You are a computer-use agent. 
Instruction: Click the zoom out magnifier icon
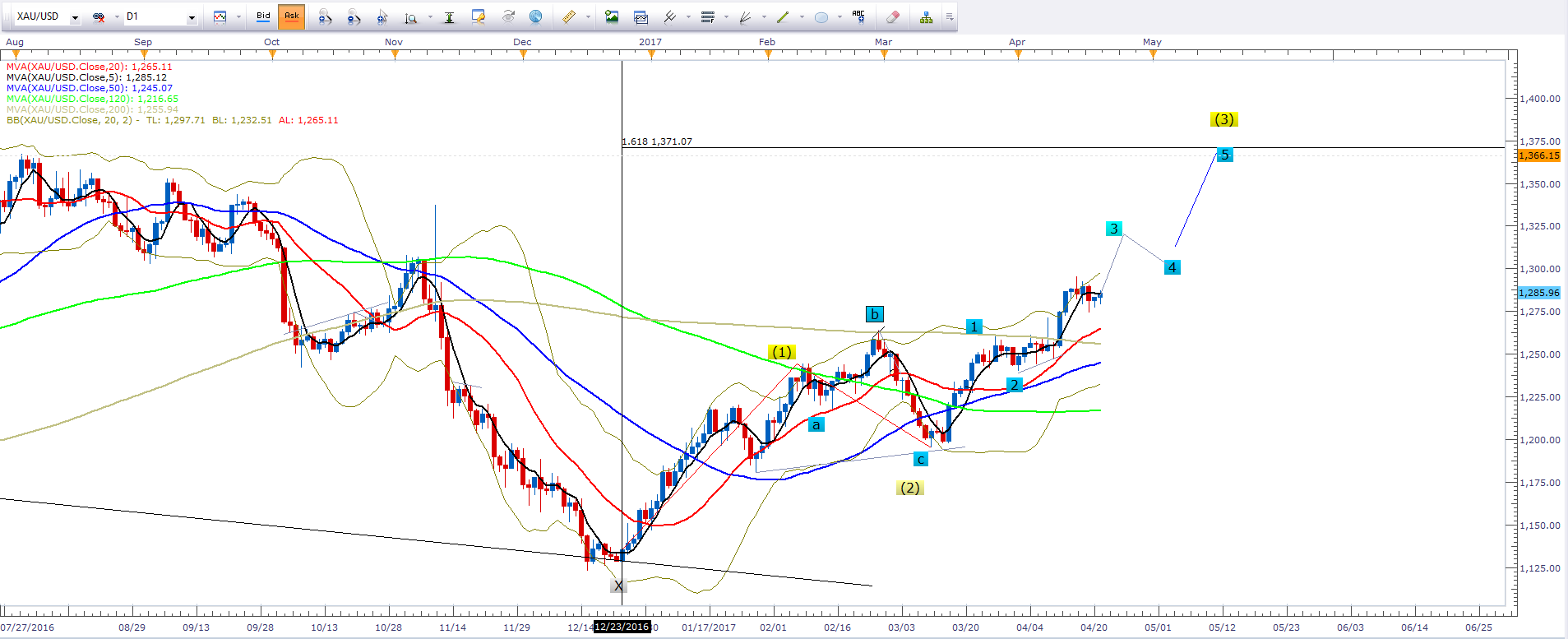[x=354, y=16]
